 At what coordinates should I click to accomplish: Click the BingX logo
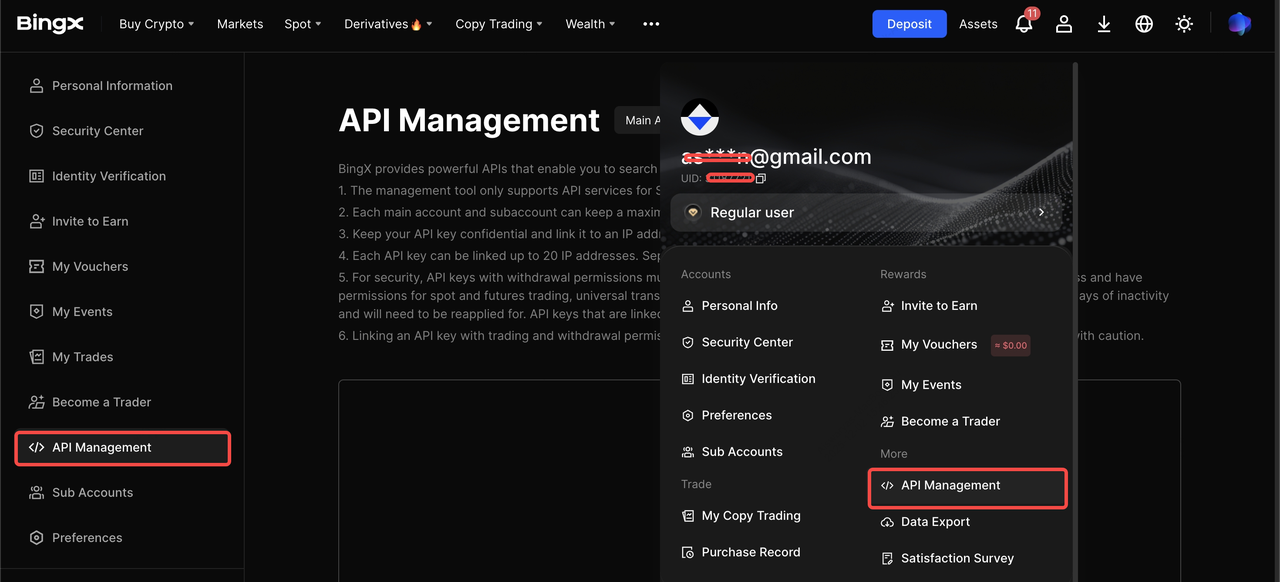pos(50,24)
